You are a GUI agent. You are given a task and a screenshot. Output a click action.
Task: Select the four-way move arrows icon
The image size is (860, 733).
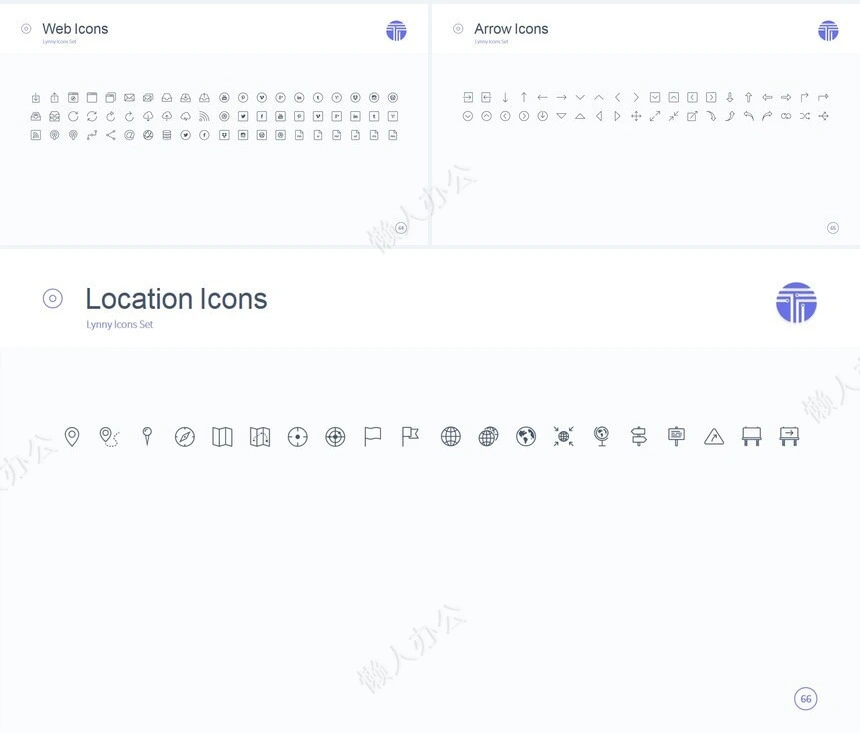pos(636,116)
